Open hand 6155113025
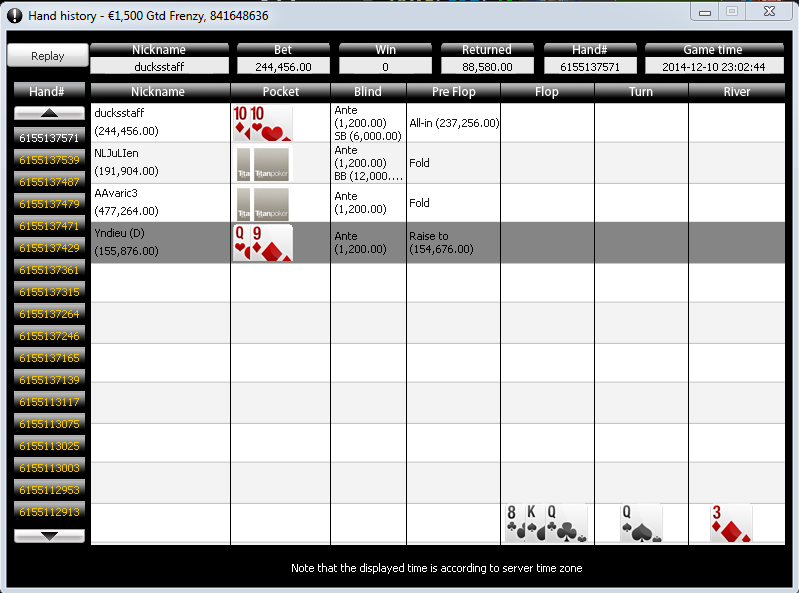The width and height of the screenshot is (799, 593). [49, 446]
